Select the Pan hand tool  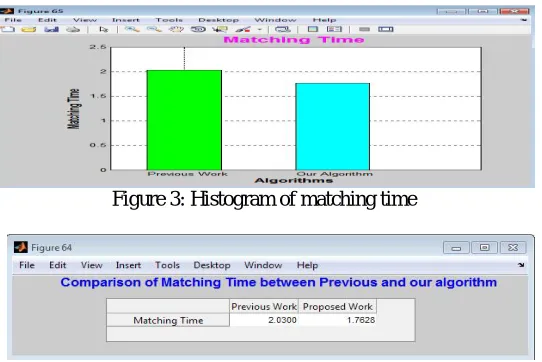click(176, 29)
